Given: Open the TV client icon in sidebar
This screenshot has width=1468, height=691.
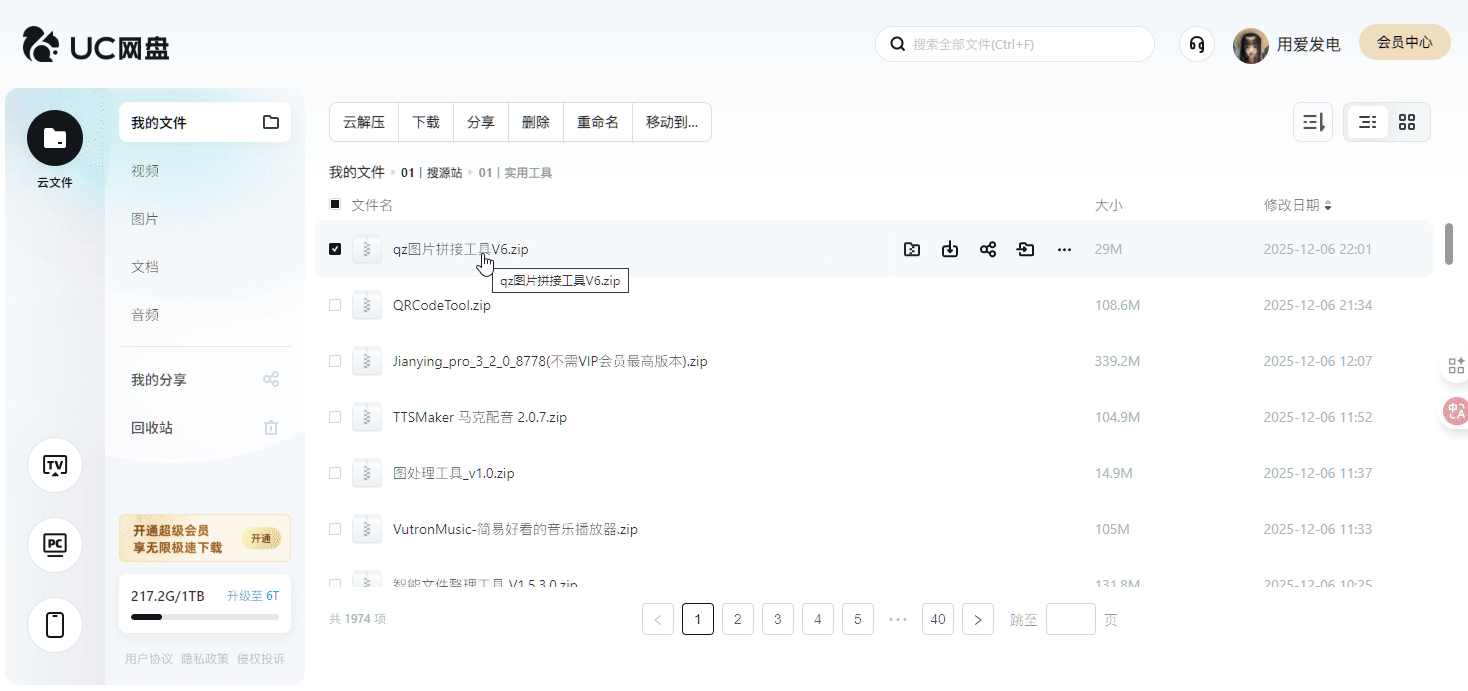Looking at the screenshot, I should 55,465.
